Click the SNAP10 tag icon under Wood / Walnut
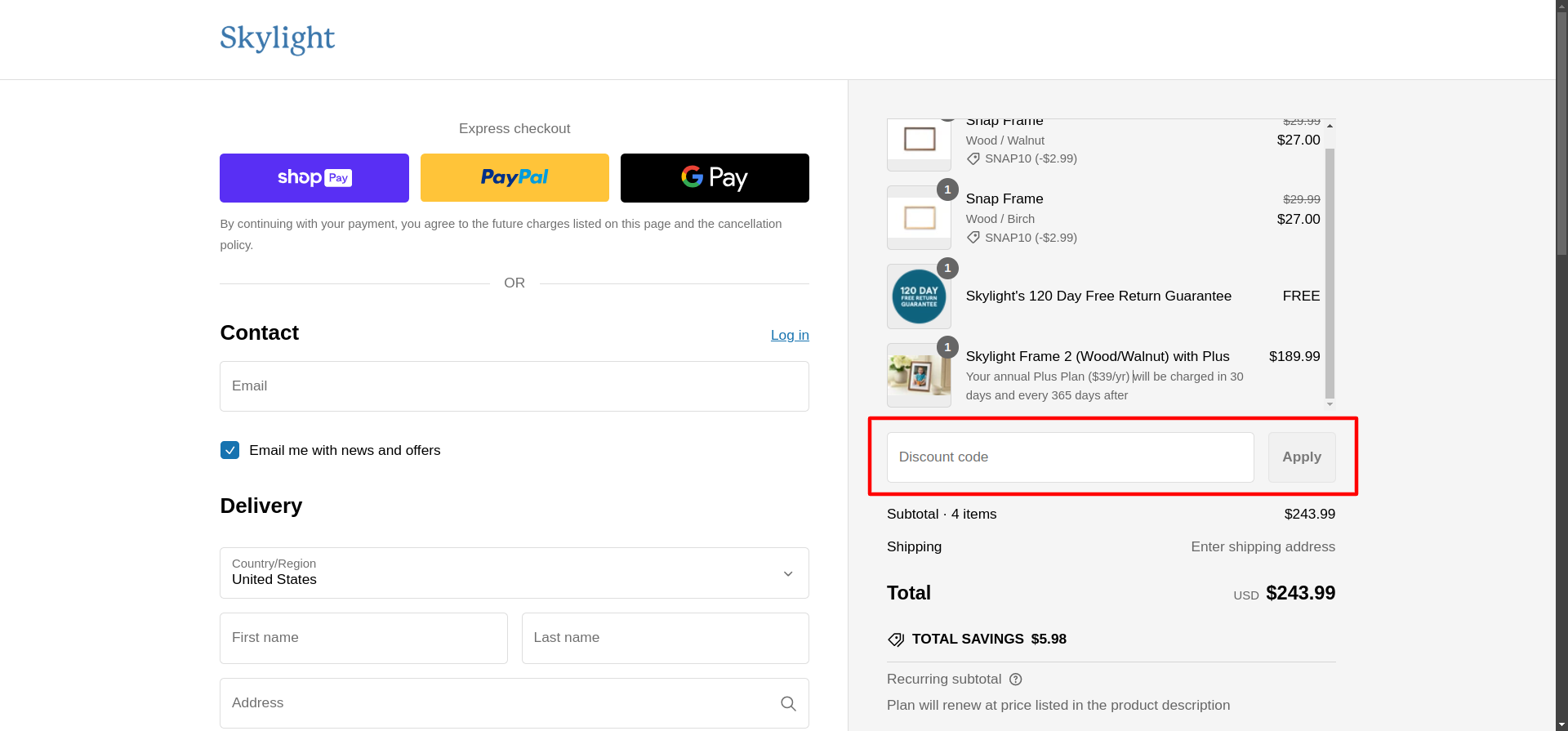1568x731 pixels. pos(973,159)
